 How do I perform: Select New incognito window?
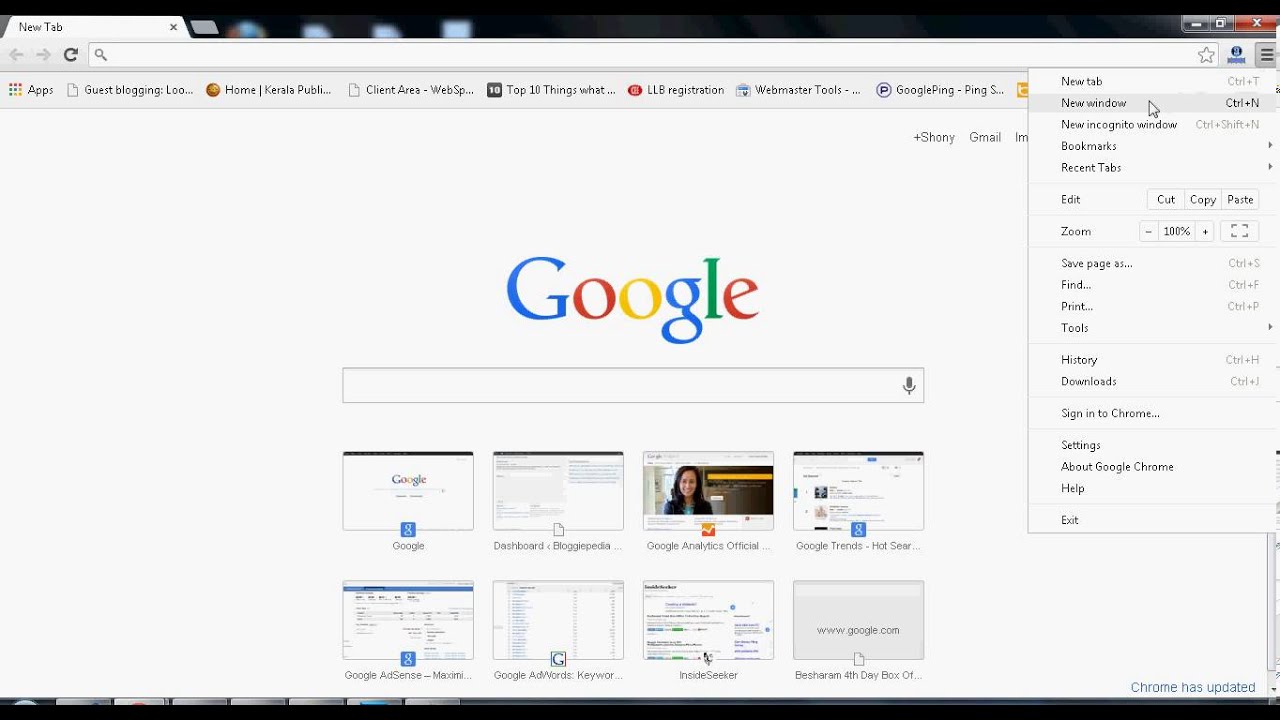(x=1152, y=125)
